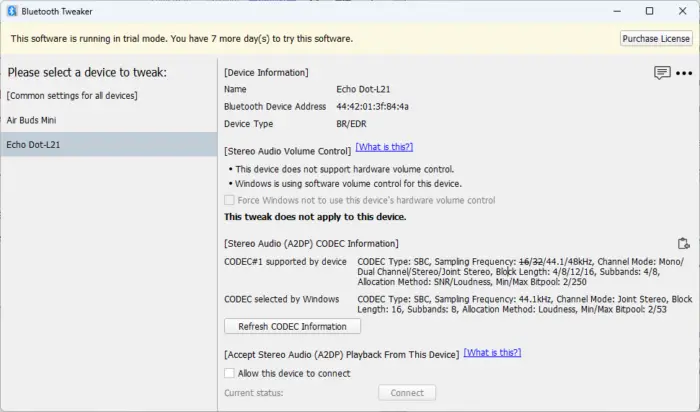700x412 pixels.
Task: Click This tweak does not apply text
Action: click(315, 217)
